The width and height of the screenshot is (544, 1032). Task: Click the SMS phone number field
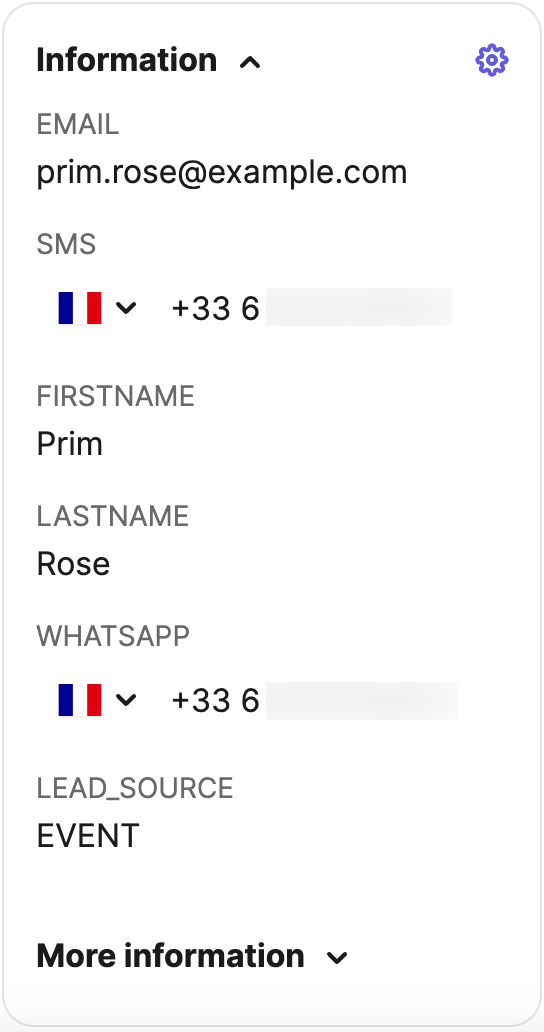[x=311, y=308]
